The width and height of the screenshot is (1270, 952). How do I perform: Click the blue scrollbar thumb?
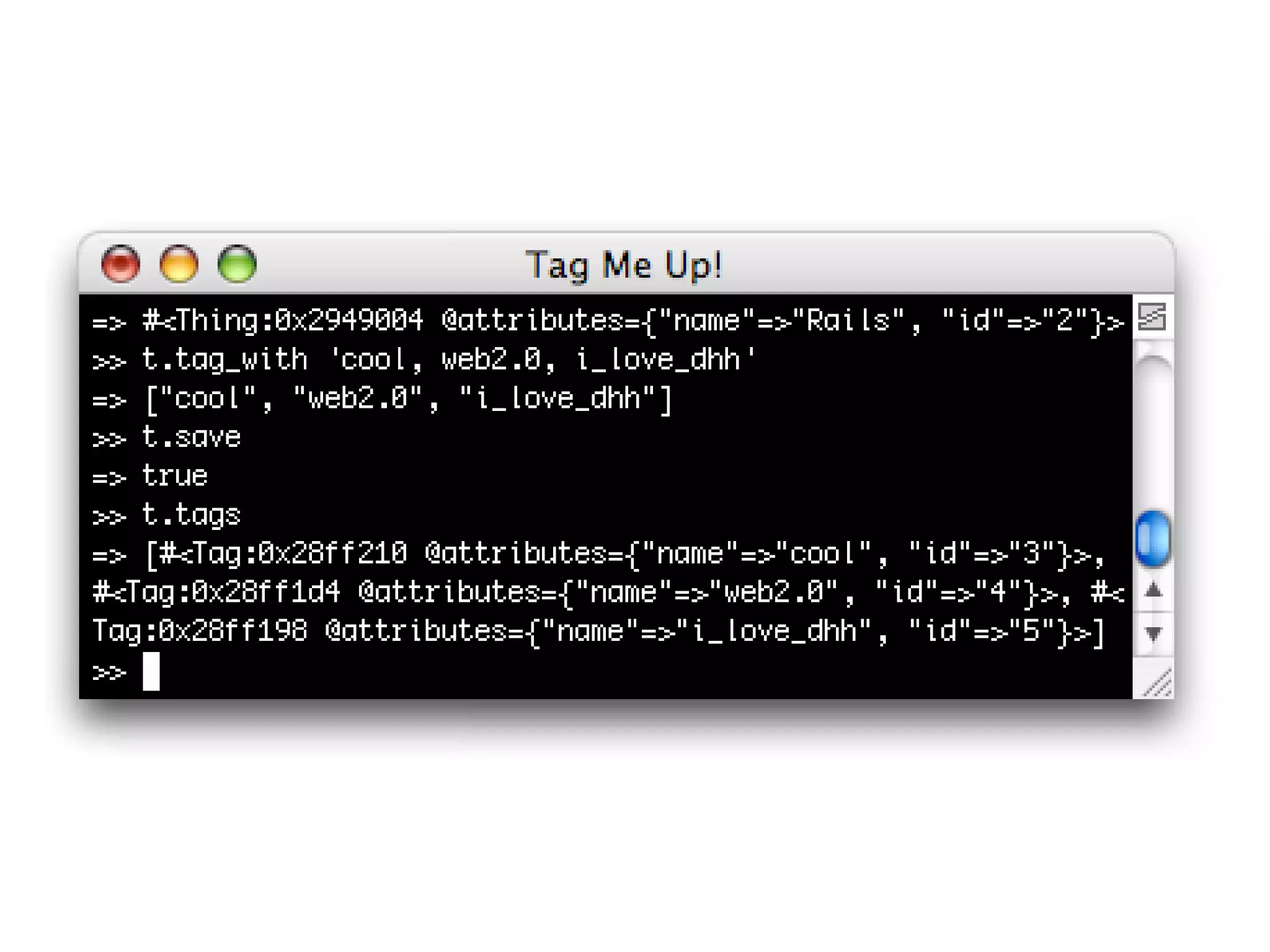coord(1153,538)
